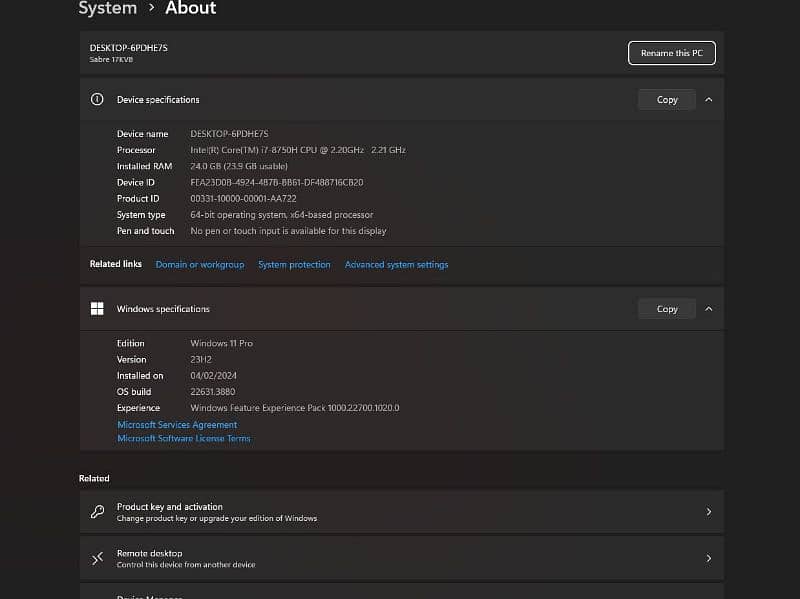The width and height of the screenshot is (800, 599).
Task: Click 'Control this device from another device' description
Action: point(186,565)
